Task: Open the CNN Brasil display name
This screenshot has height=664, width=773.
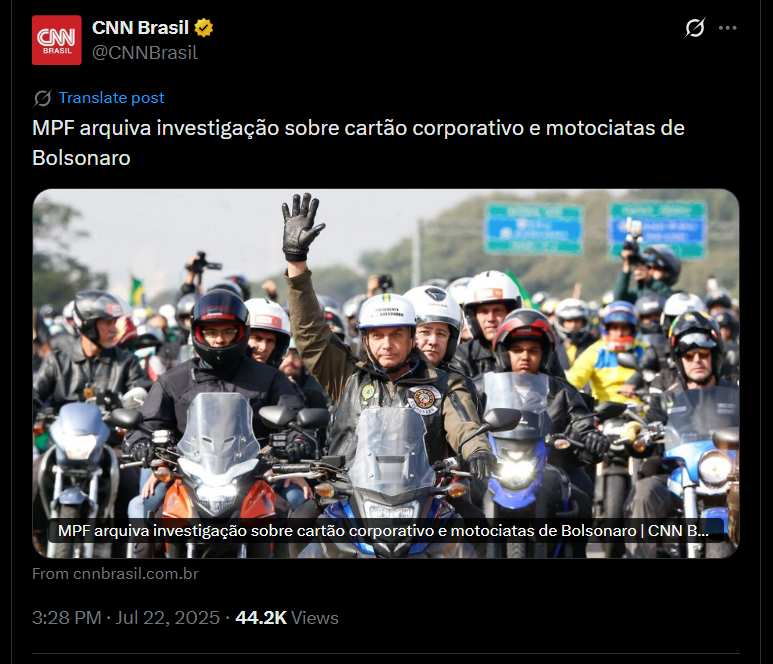Action: tap(141, 28)
